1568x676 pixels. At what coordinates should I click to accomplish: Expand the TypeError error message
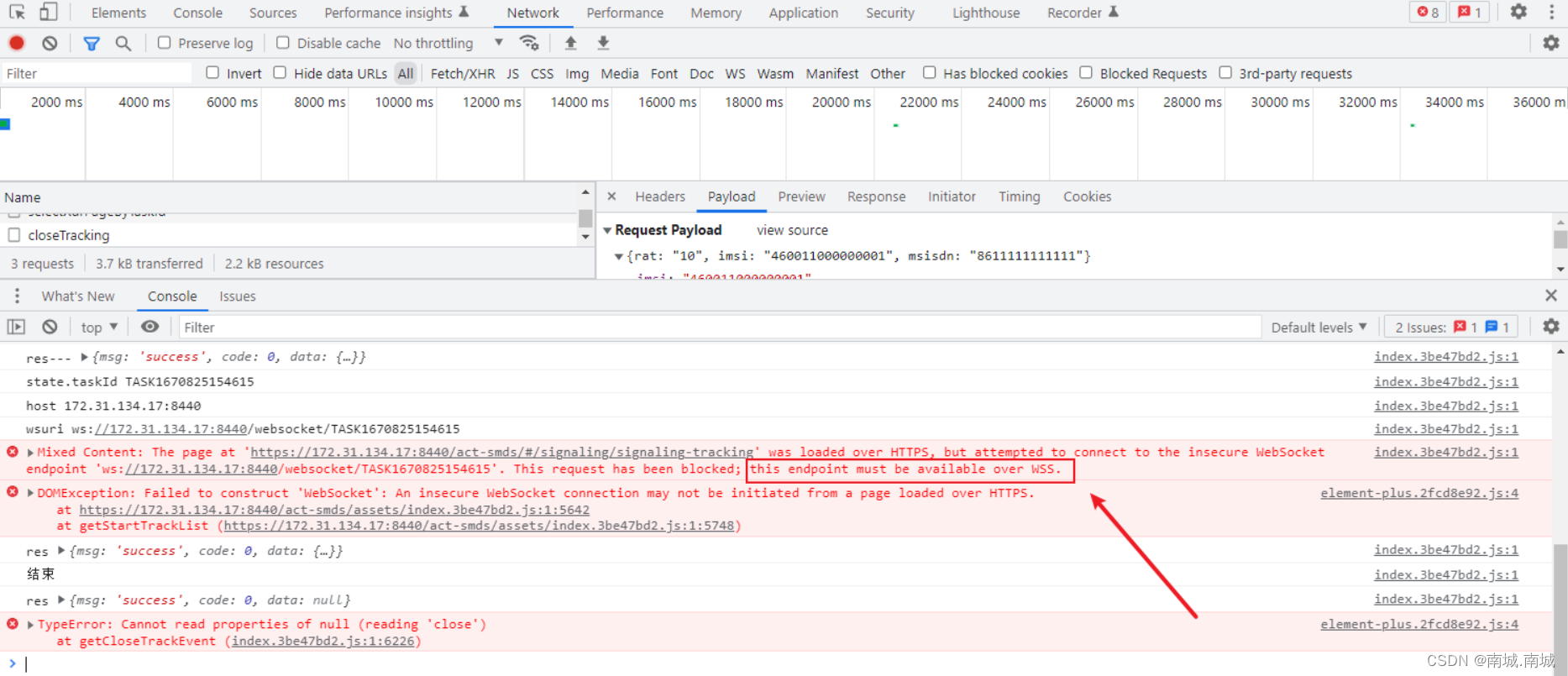tap(30, 625)
